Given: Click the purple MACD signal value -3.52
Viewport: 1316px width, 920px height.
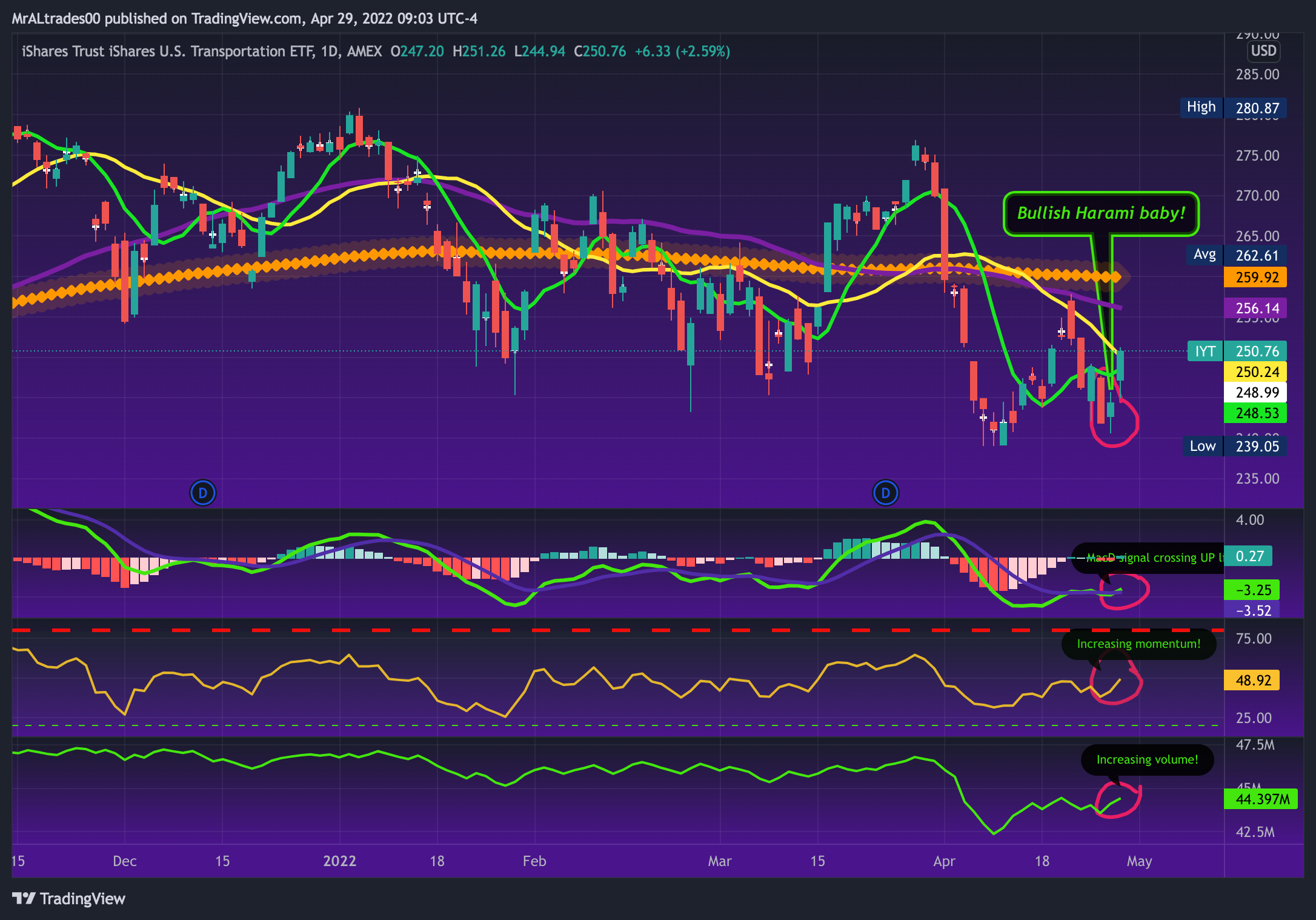Looking at the screenshot, I should pyautogui.click(x=1252, y=610).
